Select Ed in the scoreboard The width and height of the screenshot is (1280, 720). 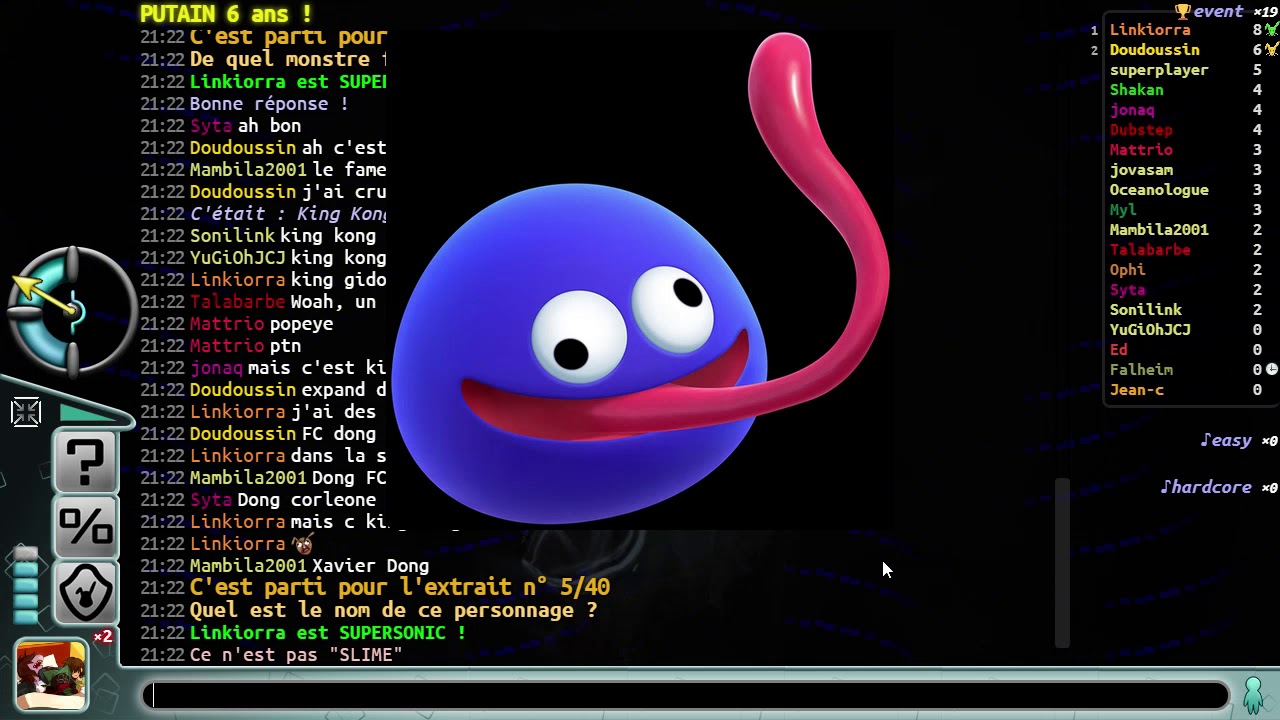(x=1118, y=350)
